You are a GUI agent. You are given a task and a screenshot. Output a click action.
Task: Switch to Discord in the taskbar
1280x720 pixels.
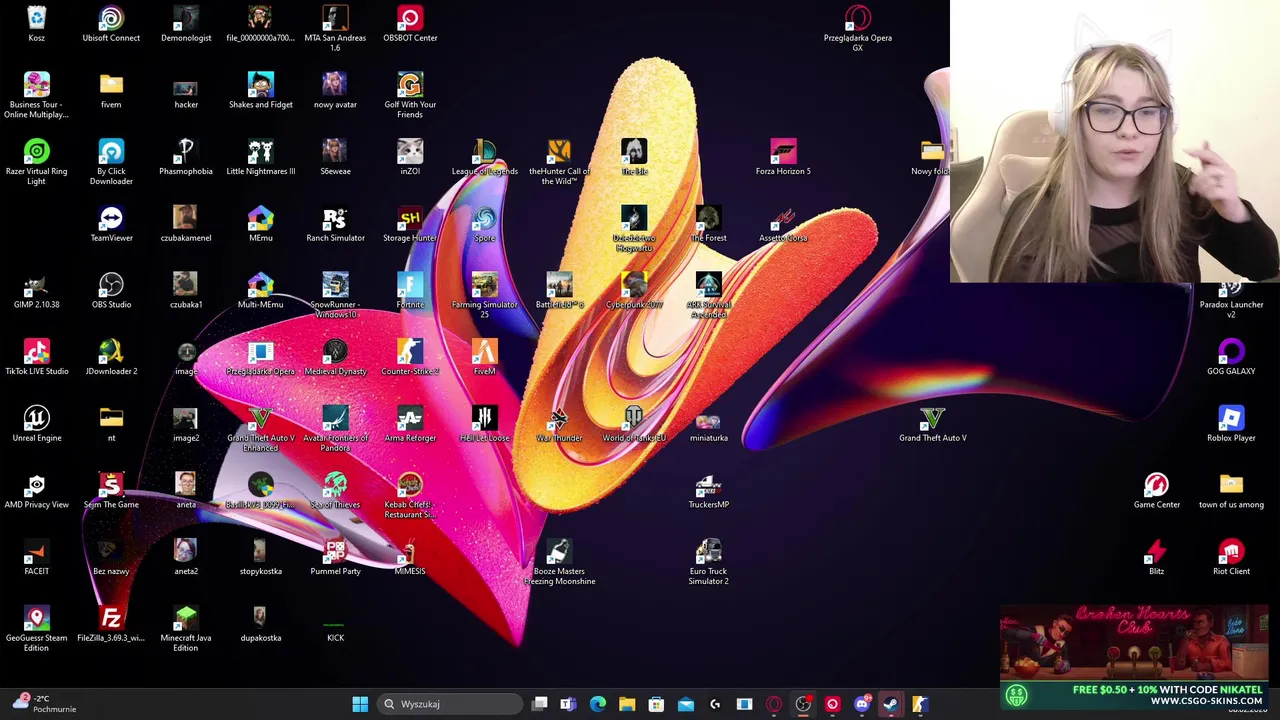coord(861,704)
